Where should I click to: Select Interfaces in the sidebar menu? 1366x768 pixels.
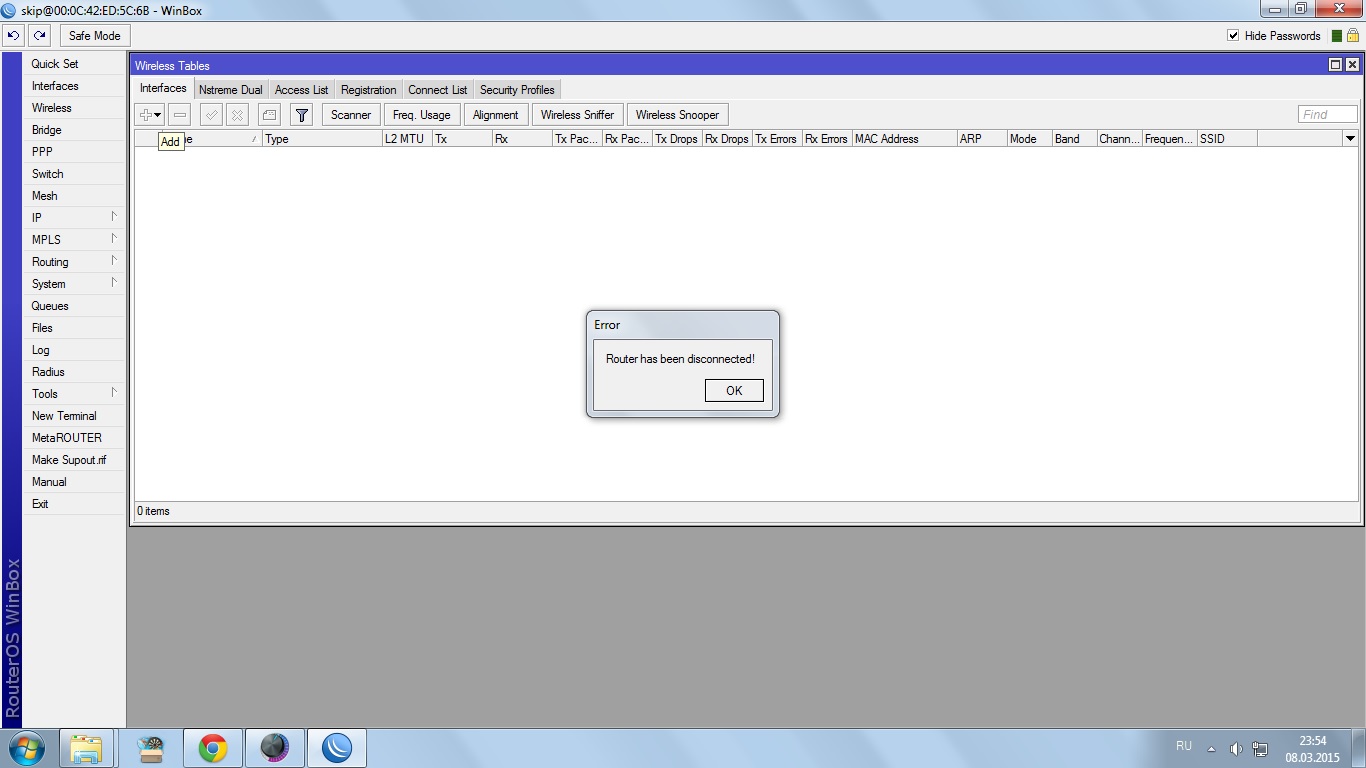[x=74, y=86]
